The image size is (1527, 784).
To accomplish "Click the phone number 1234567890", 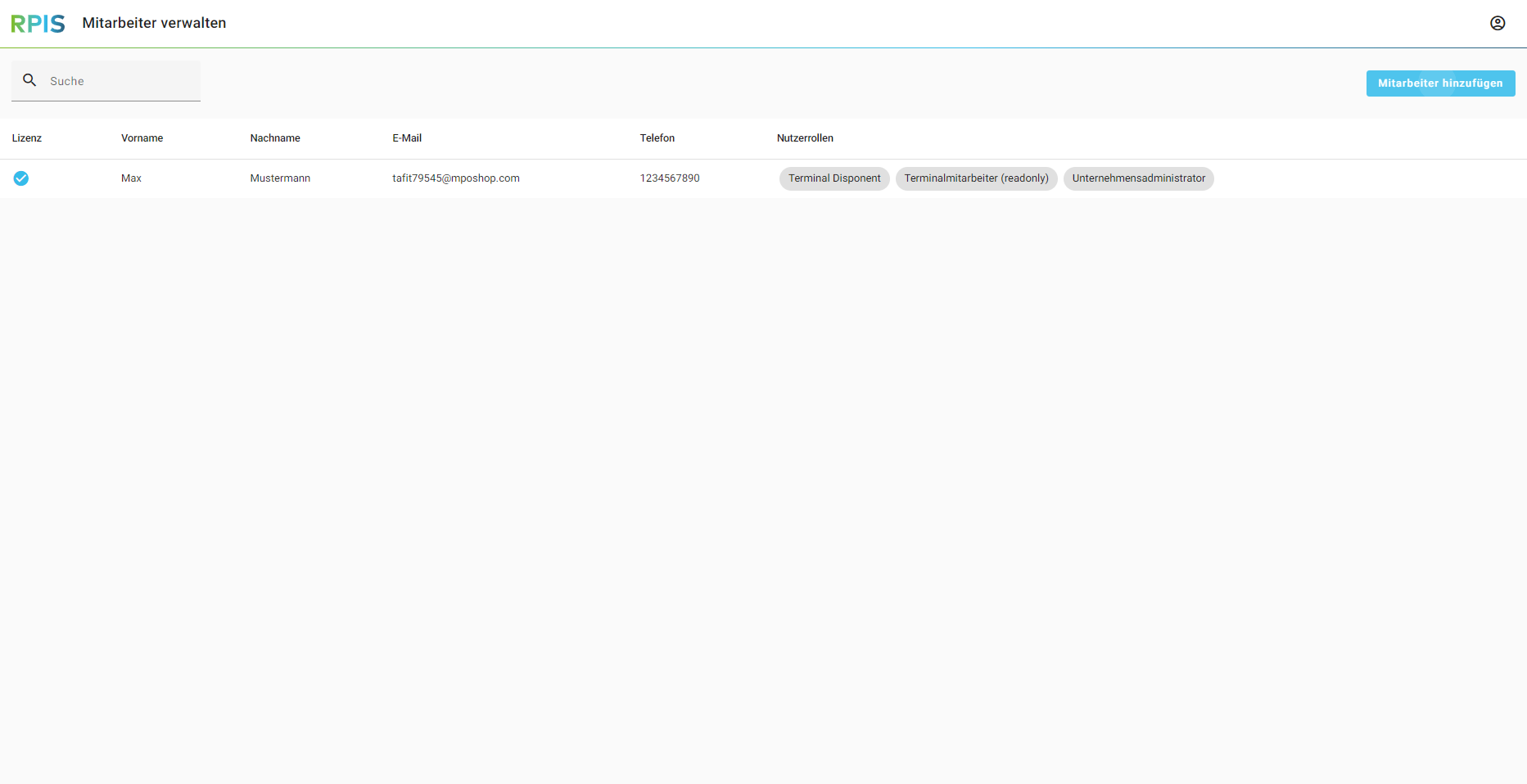I will coord(670,178).
